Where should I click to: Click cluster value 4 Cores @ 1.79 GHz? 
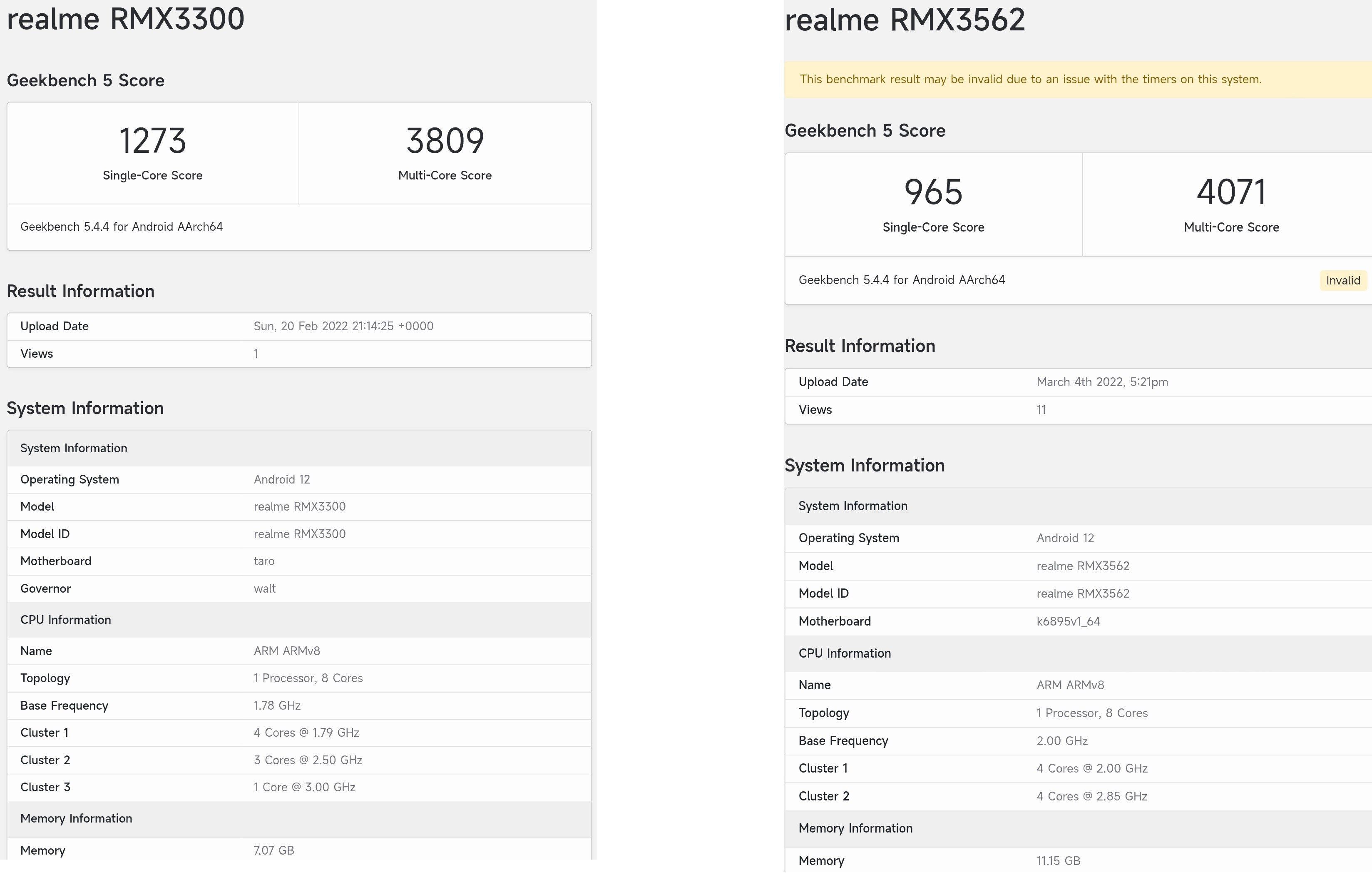[306, 733]
